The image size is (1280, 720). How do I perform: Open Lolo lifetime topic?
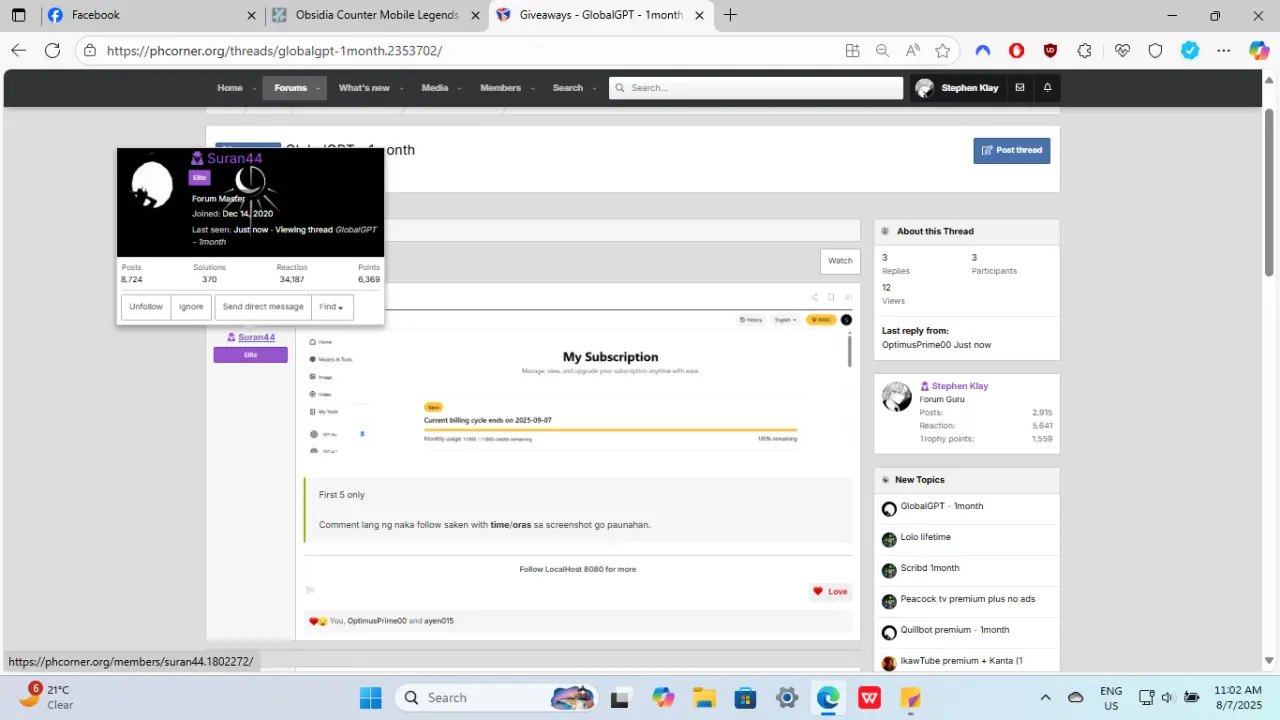pyautogui.click(x=925, y=537)
